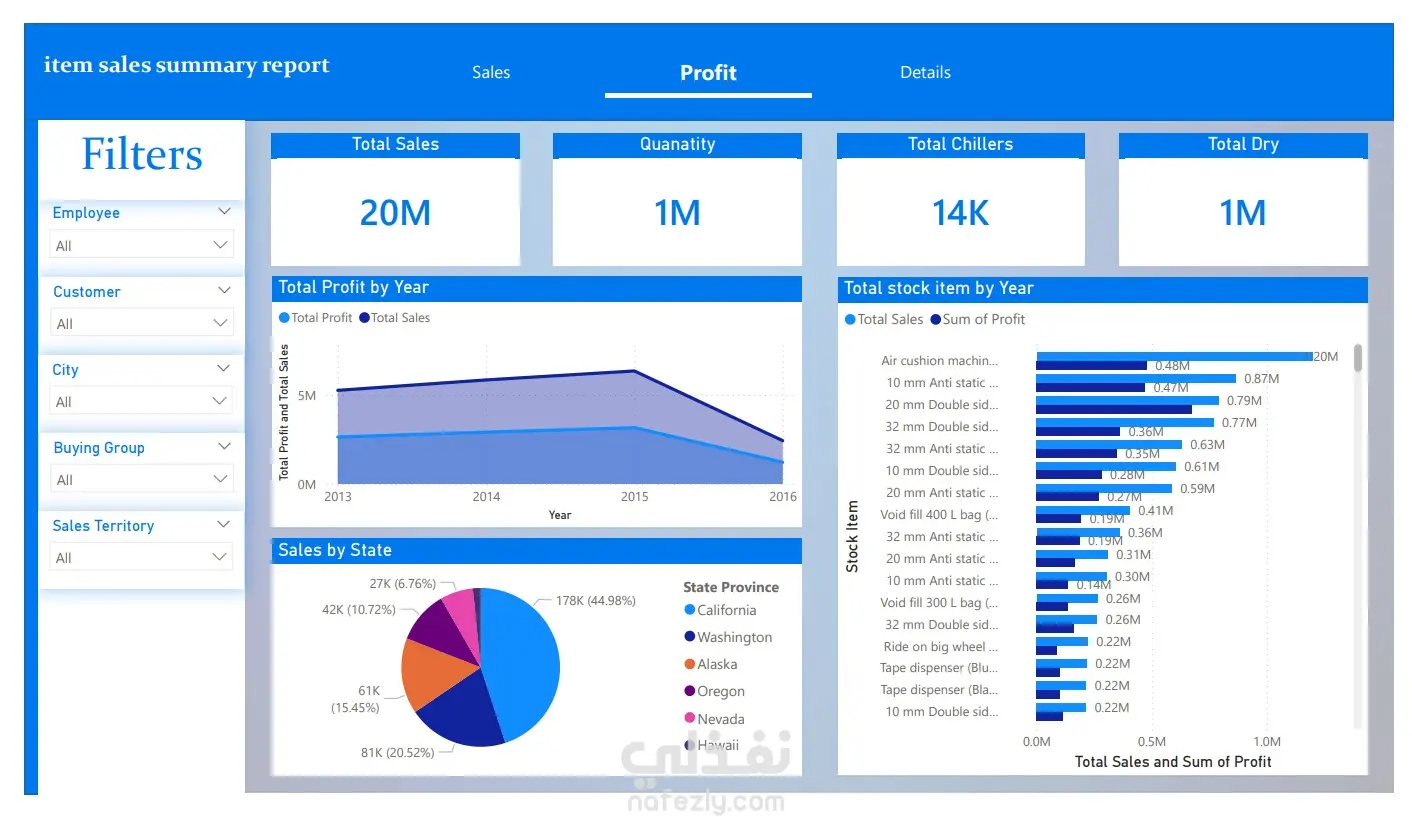The height and width of the screenshot is (817, 1412).
Task: Click the Total Sales 20M card
Action: (x=395, y=199)
